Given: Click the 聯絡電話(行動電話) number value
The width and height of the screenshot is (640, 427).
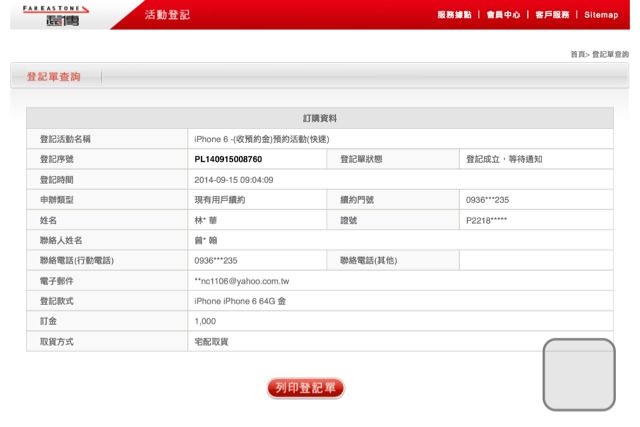Looking at the screenshot, I should tap(216, 260).
